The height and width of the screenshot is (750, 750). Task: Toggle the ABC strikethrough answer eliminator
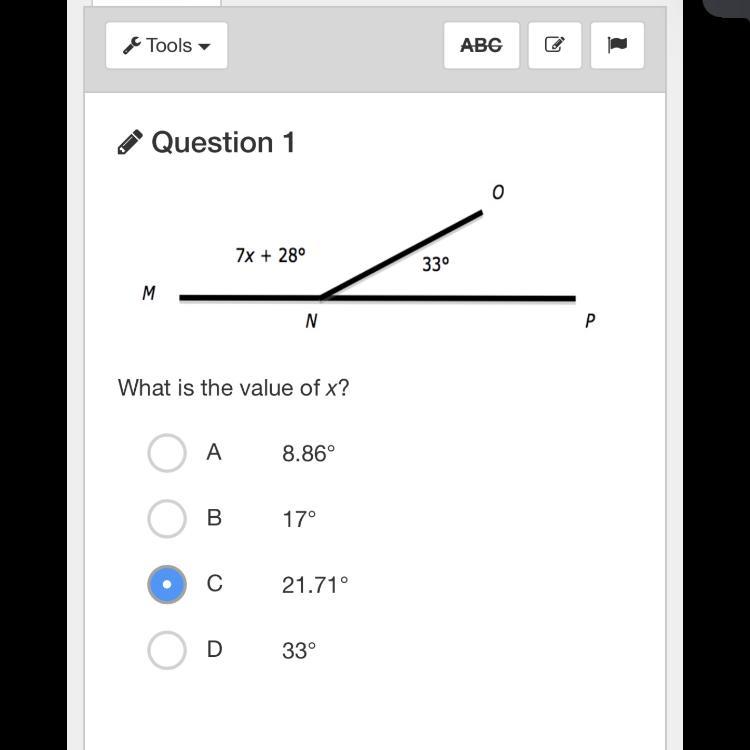pyautogui.click(x=481, y=45)
